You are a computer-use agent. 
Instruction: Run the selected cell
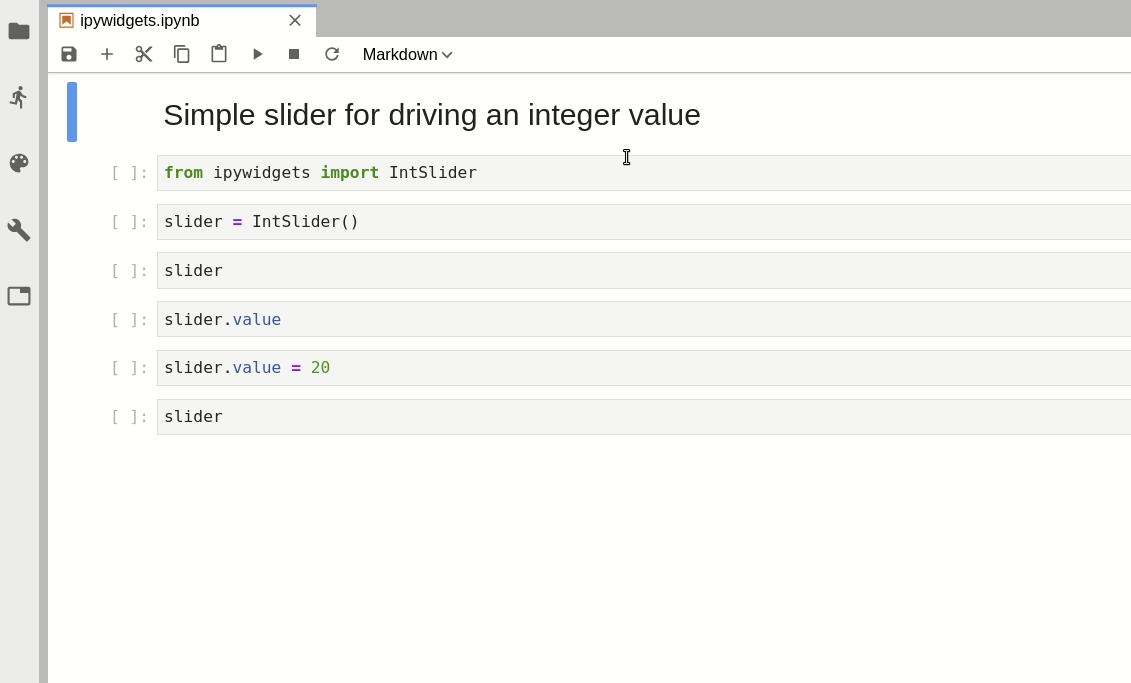point(257,54)
